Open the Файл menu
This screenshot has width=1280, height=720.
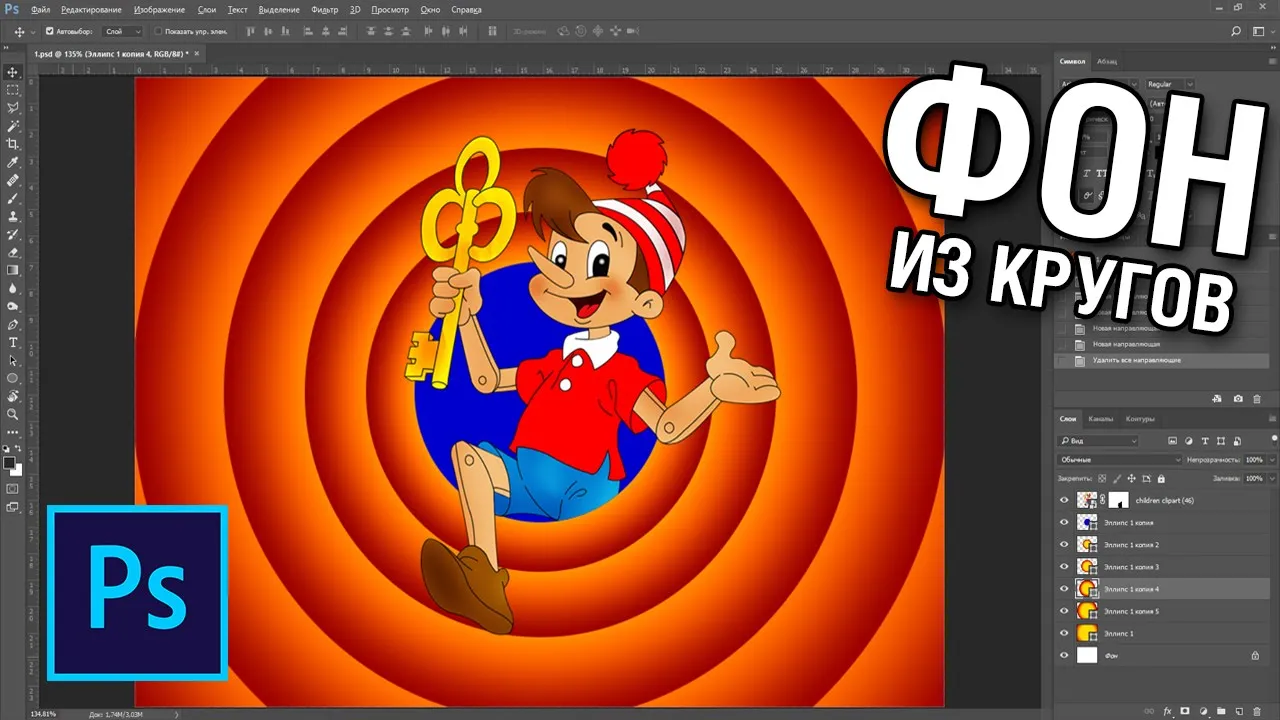point(40,9)
